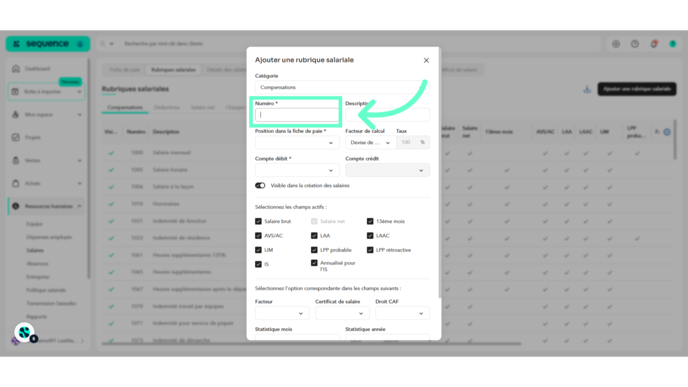Open the Facteur de calcul dropdown
The height and width of the screenshot is (387, 688).
370,143
